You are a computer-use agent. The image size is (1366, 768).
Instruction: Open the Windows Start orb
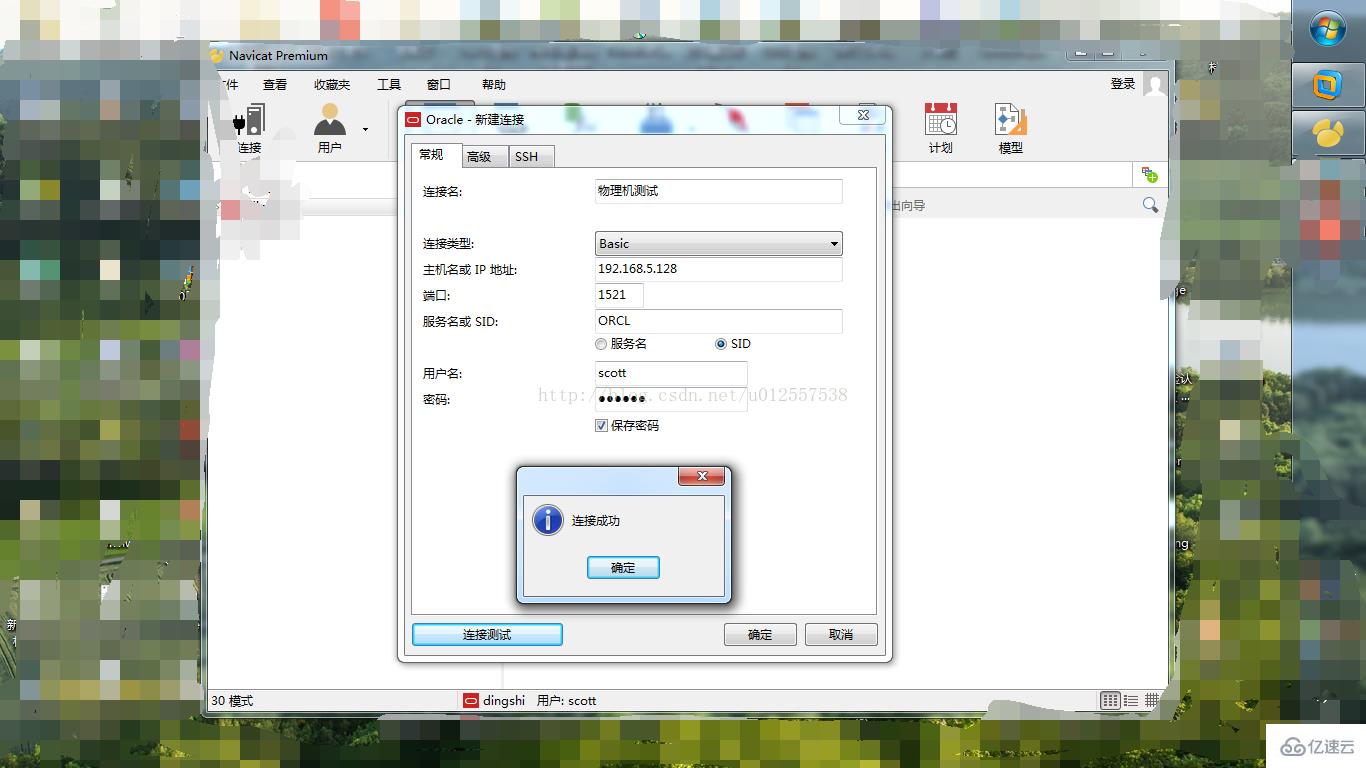pos(1328,29)
